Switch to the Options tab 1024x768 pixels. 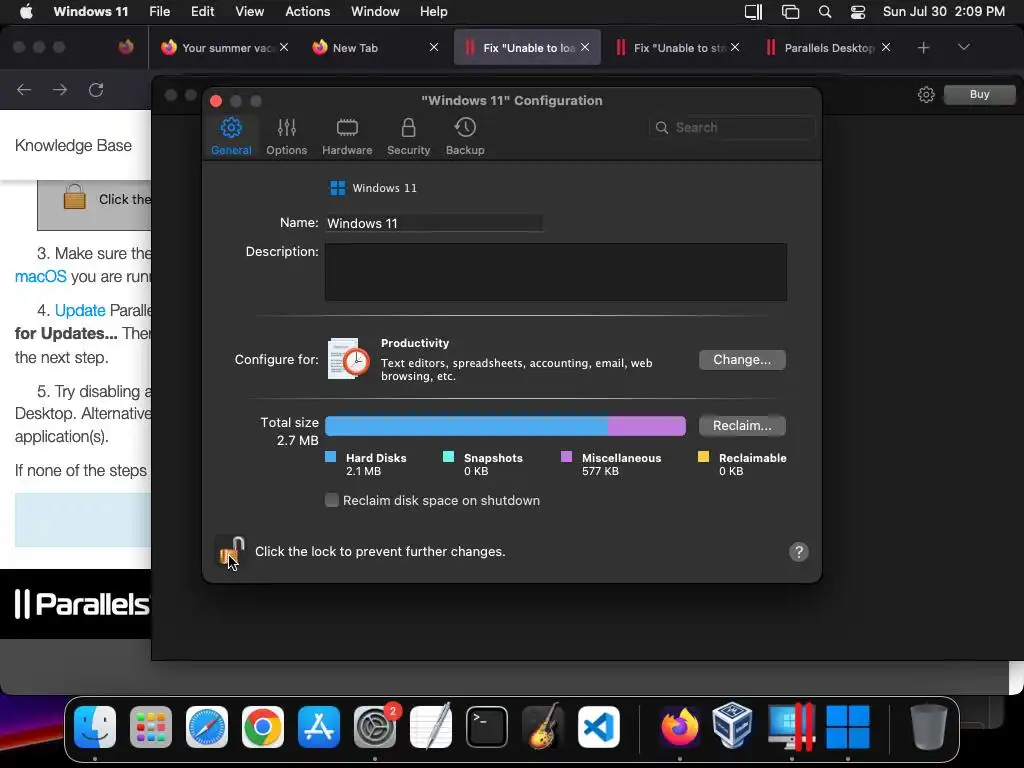286,136
